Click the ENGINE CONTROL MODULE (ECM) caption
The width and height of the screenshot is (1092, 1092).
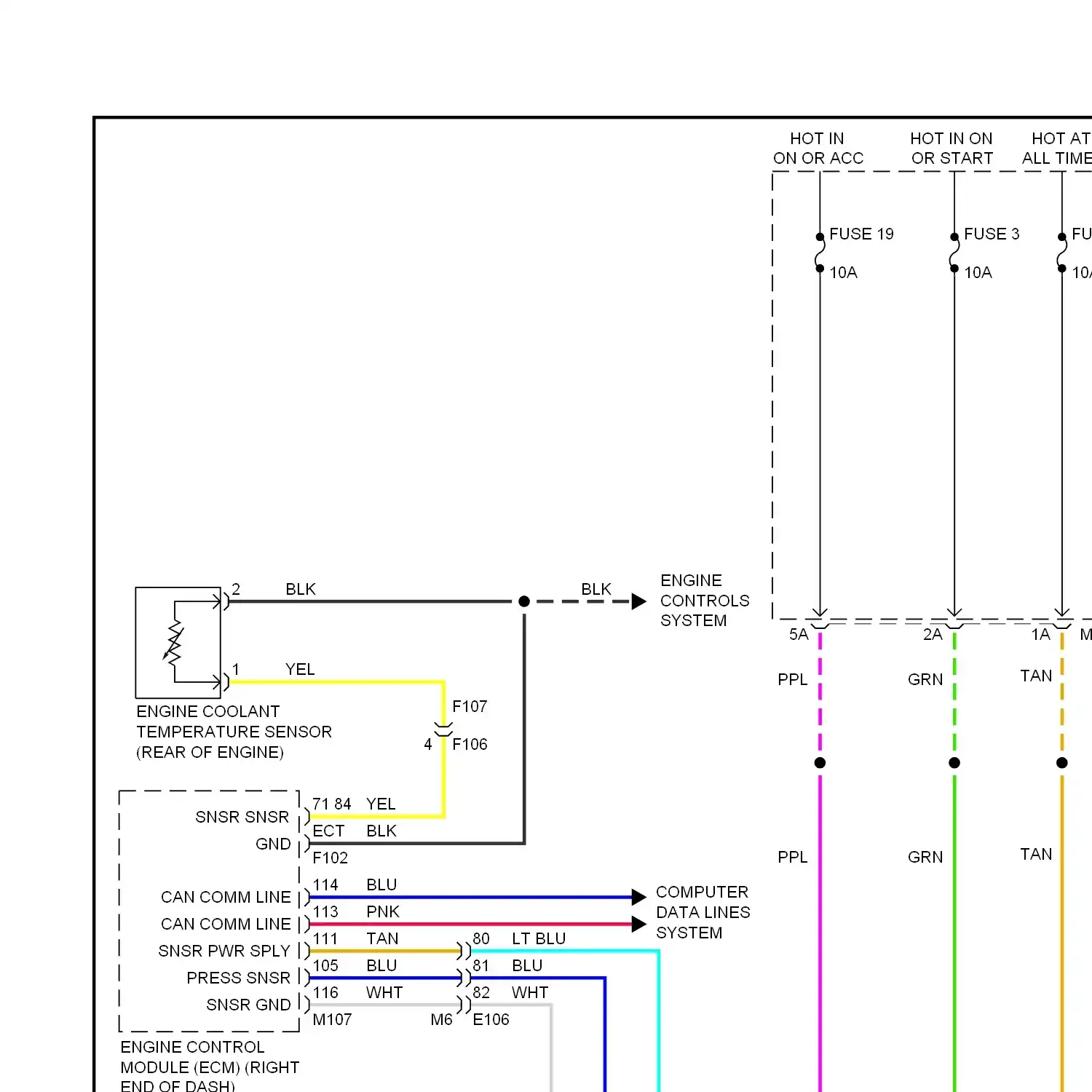click(210, 1067)
